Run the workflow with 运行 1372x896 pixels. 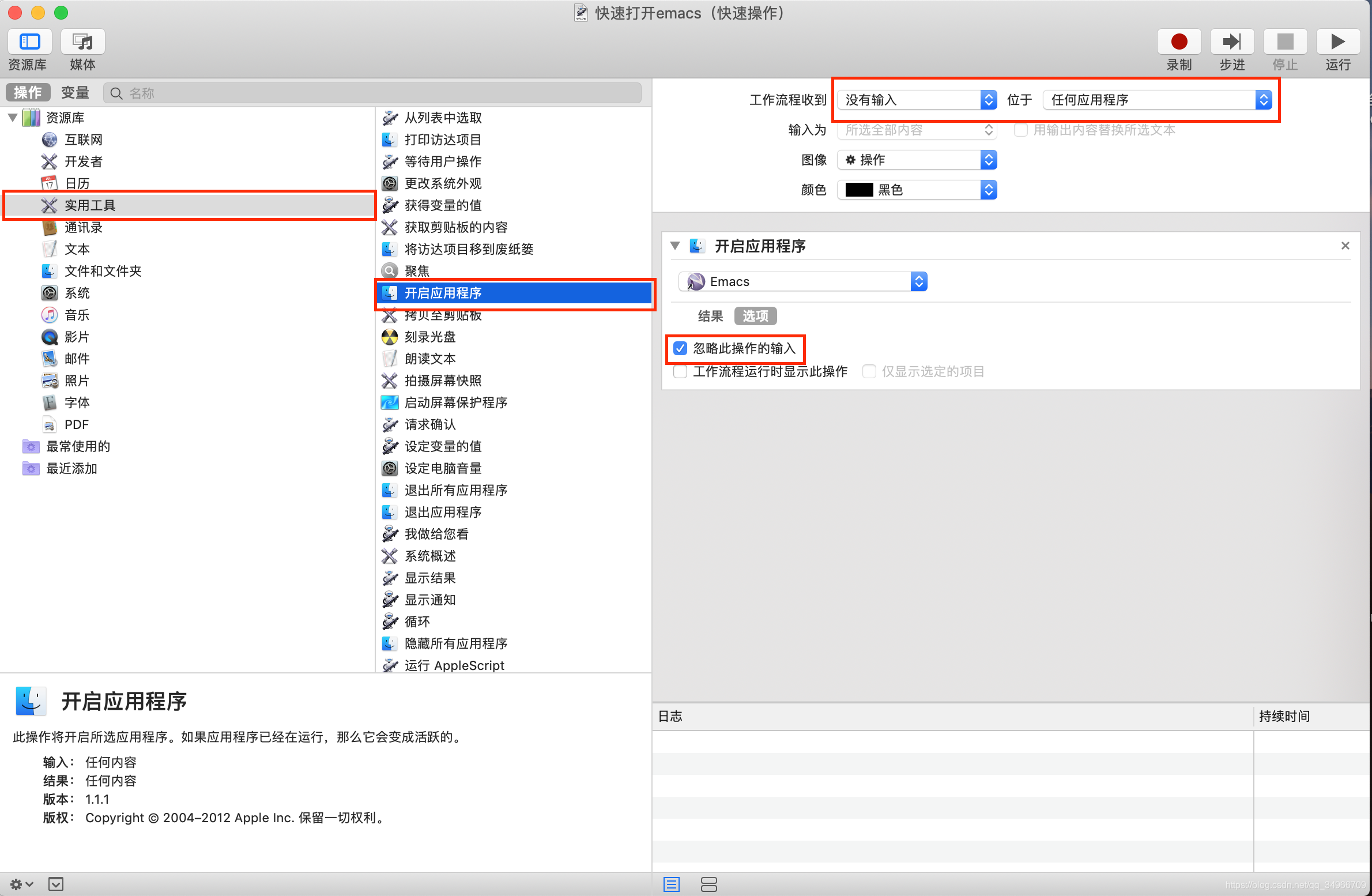[x=1338, y=42]
